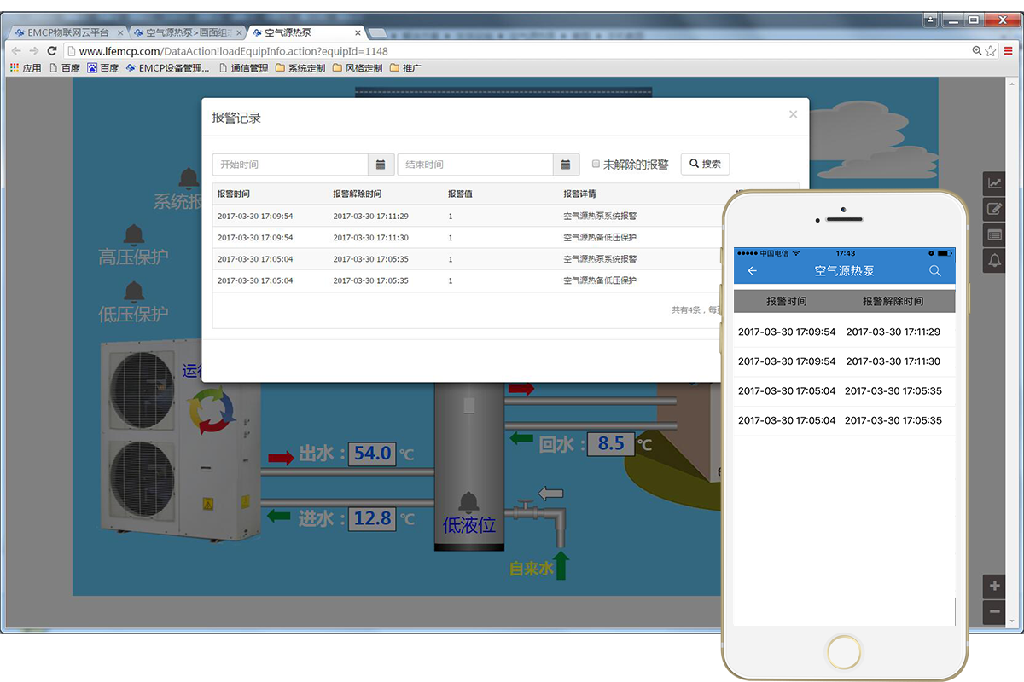Tap the back arrow in phone app

752,270
